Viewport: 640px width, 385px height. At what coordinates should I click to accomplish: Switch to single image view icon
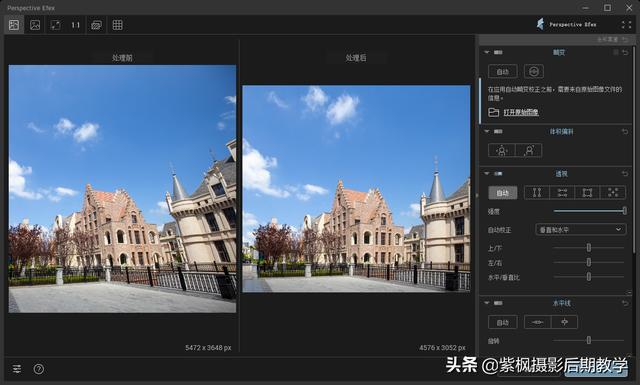click(x=35, y=25)
